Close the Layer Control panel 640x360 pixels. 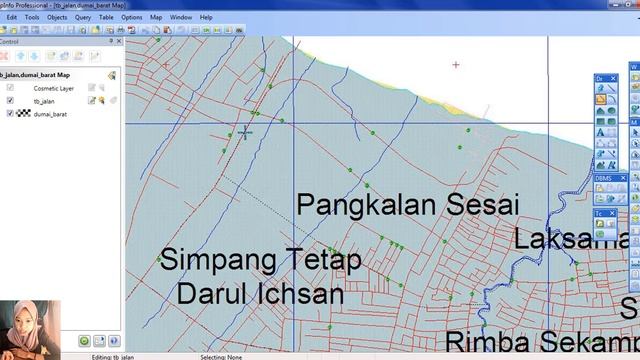(119, 41)
